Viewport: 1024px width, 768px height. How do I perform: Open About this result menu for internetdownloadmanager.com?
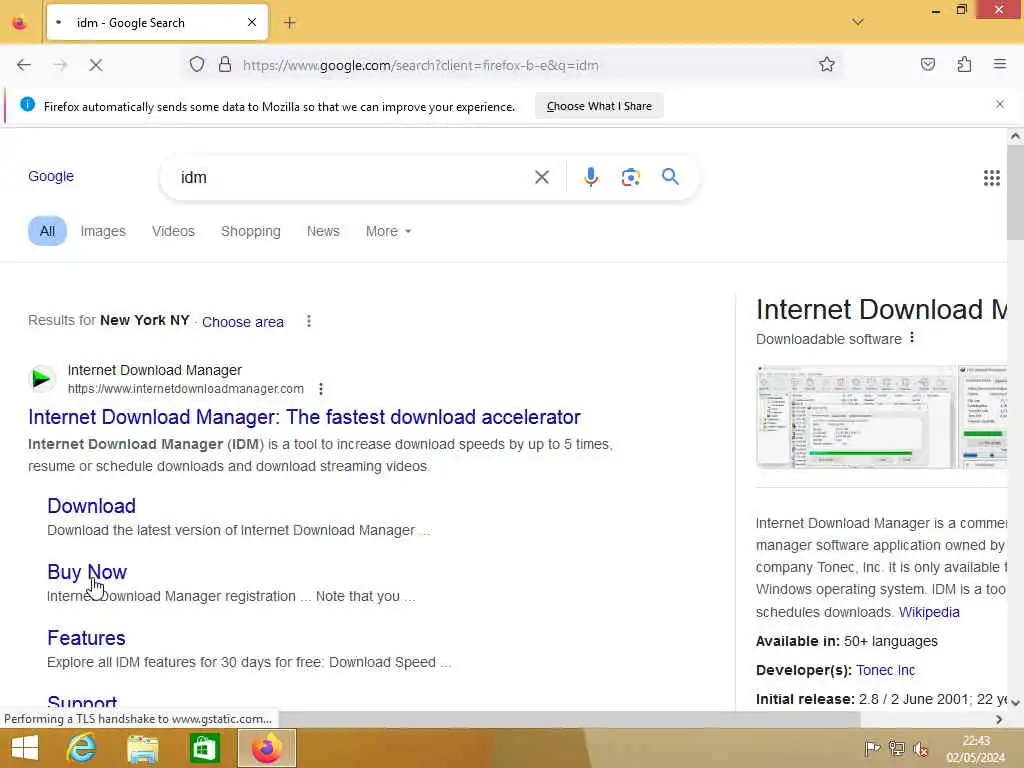321,389
